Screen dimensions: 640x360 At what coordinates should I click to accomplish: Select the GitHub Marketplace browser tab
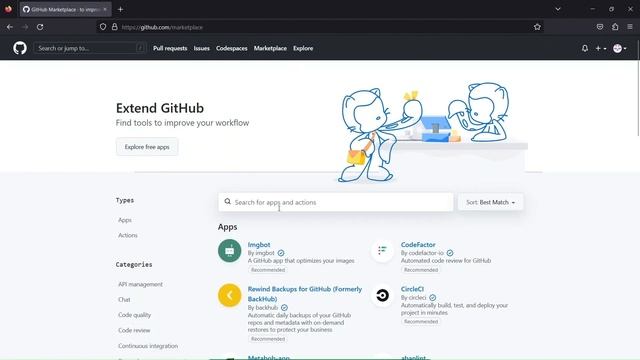click(x=65, y=9)
